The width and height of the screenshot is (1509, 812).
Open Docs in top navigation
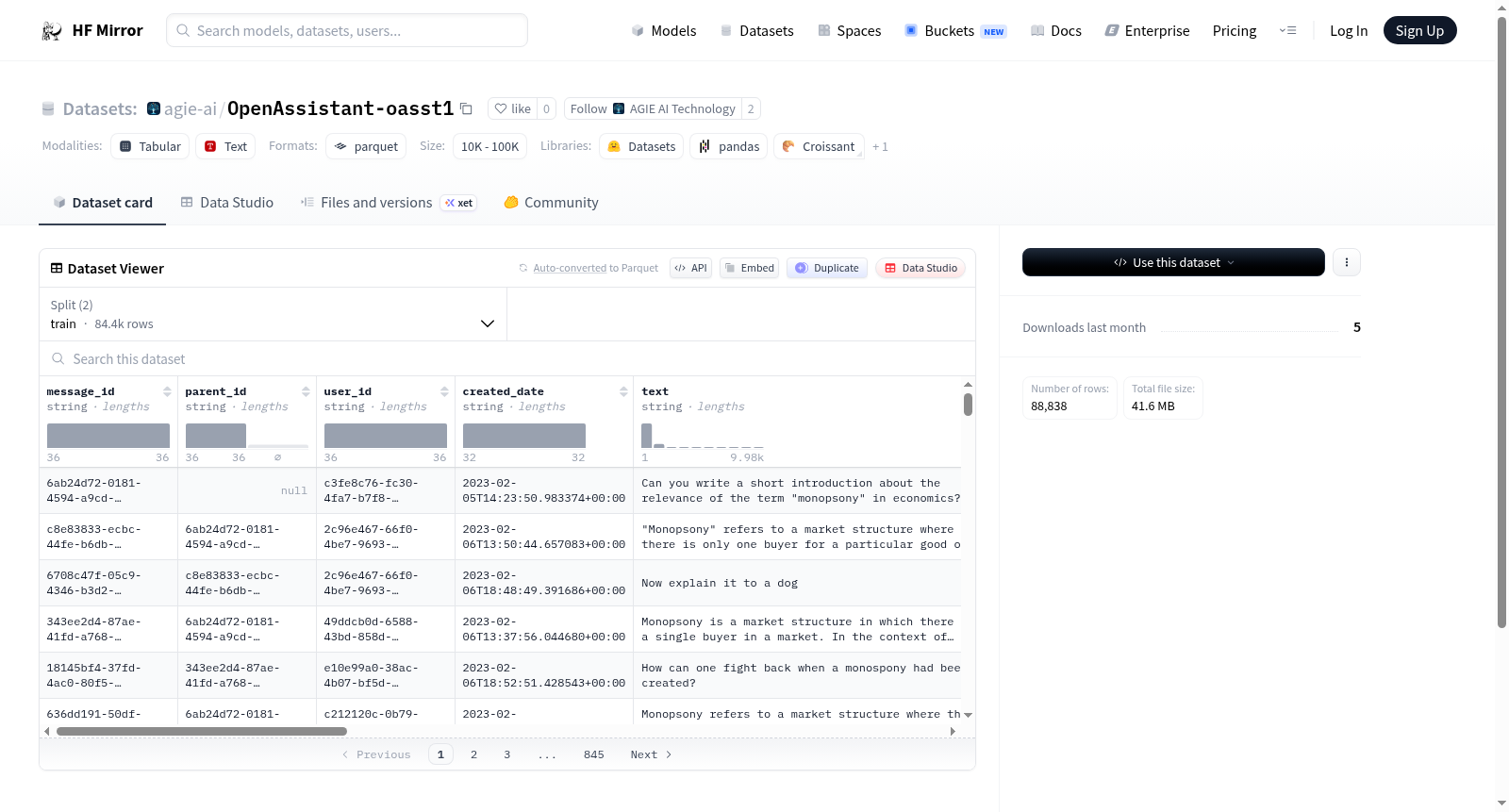pos(1055,30)
